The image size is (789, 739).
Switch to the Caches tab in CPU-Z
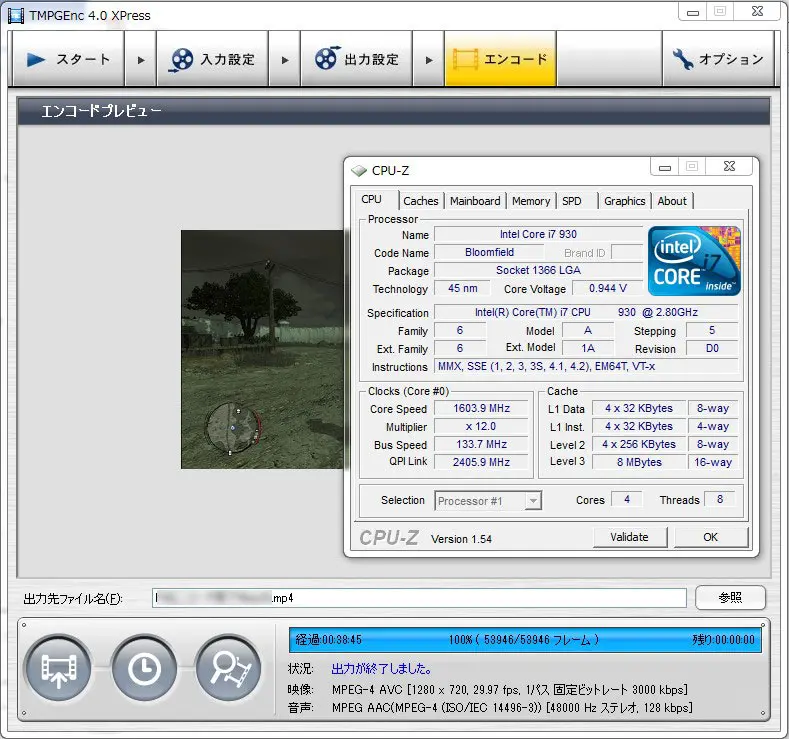421,201
